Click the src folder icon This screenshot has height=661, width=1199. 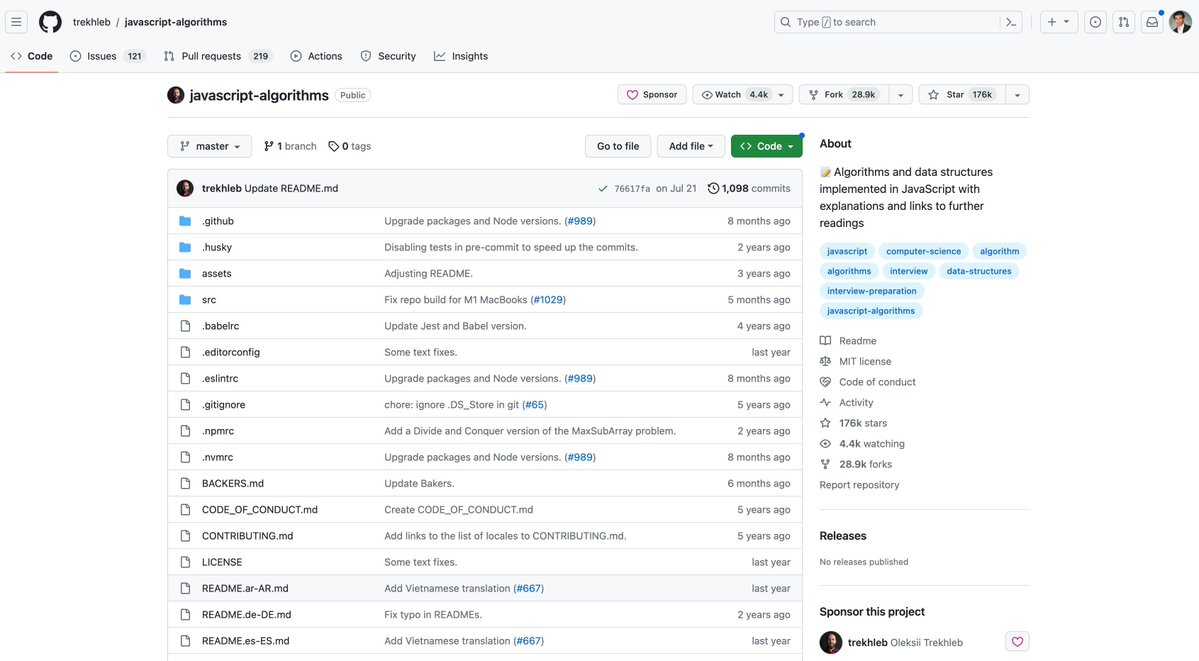(x=185, y=300)
